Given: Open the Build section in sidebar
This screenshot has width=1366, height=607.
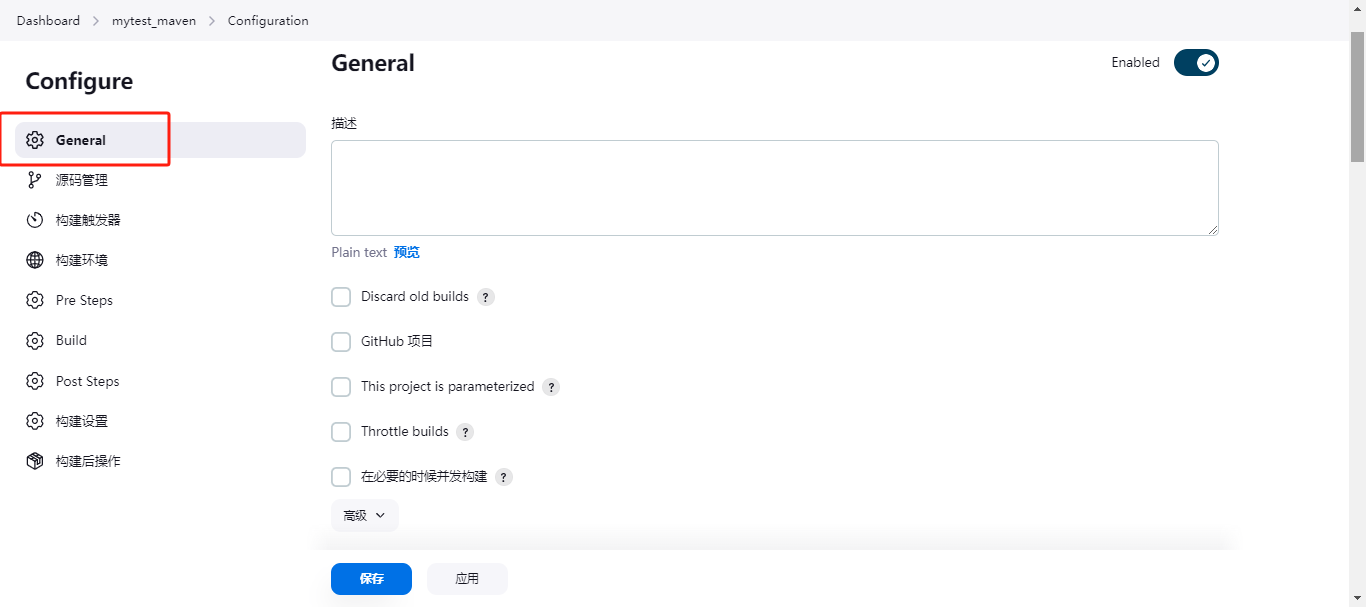Looking at the screenshot, I should [71, 340].
